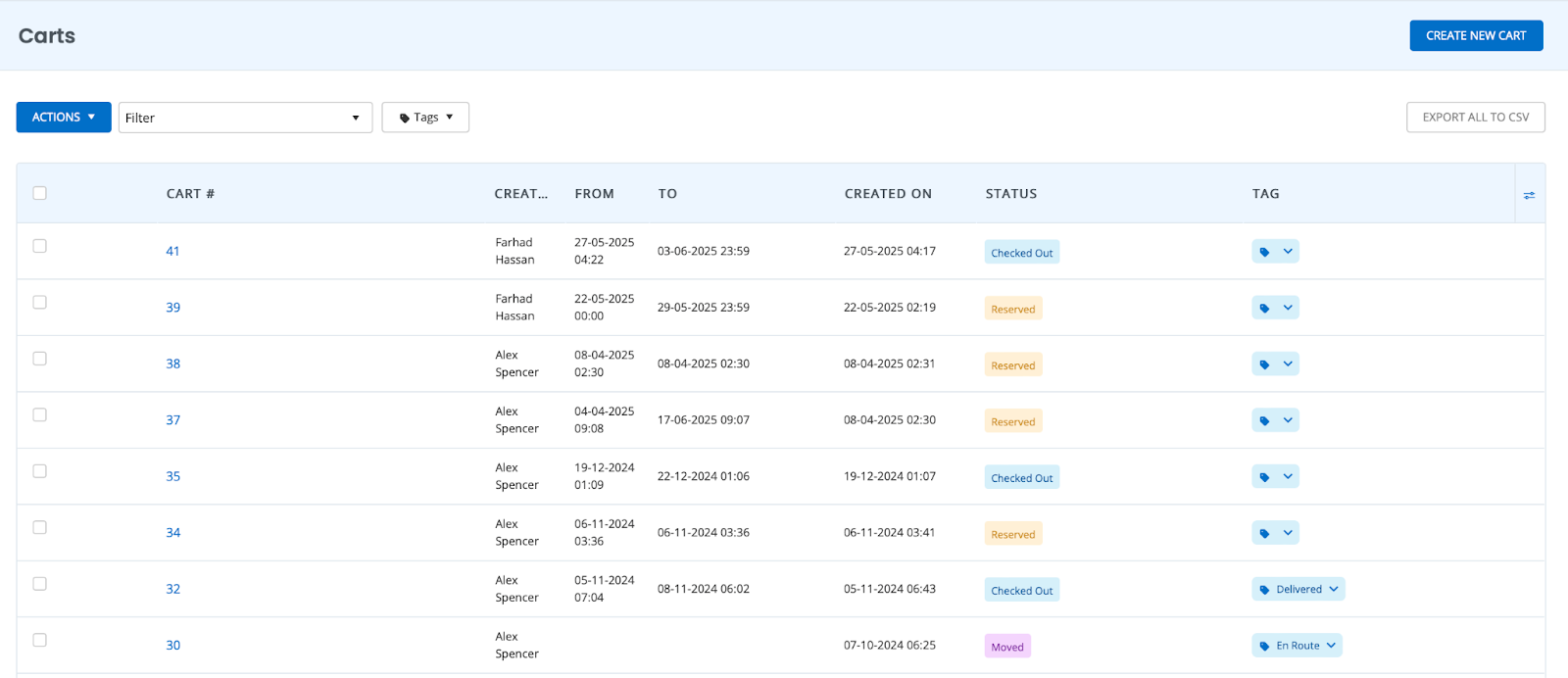Click the Checked Out status badge for cart 41
The image size is (1568, 678).
(x=1022, y=253)
